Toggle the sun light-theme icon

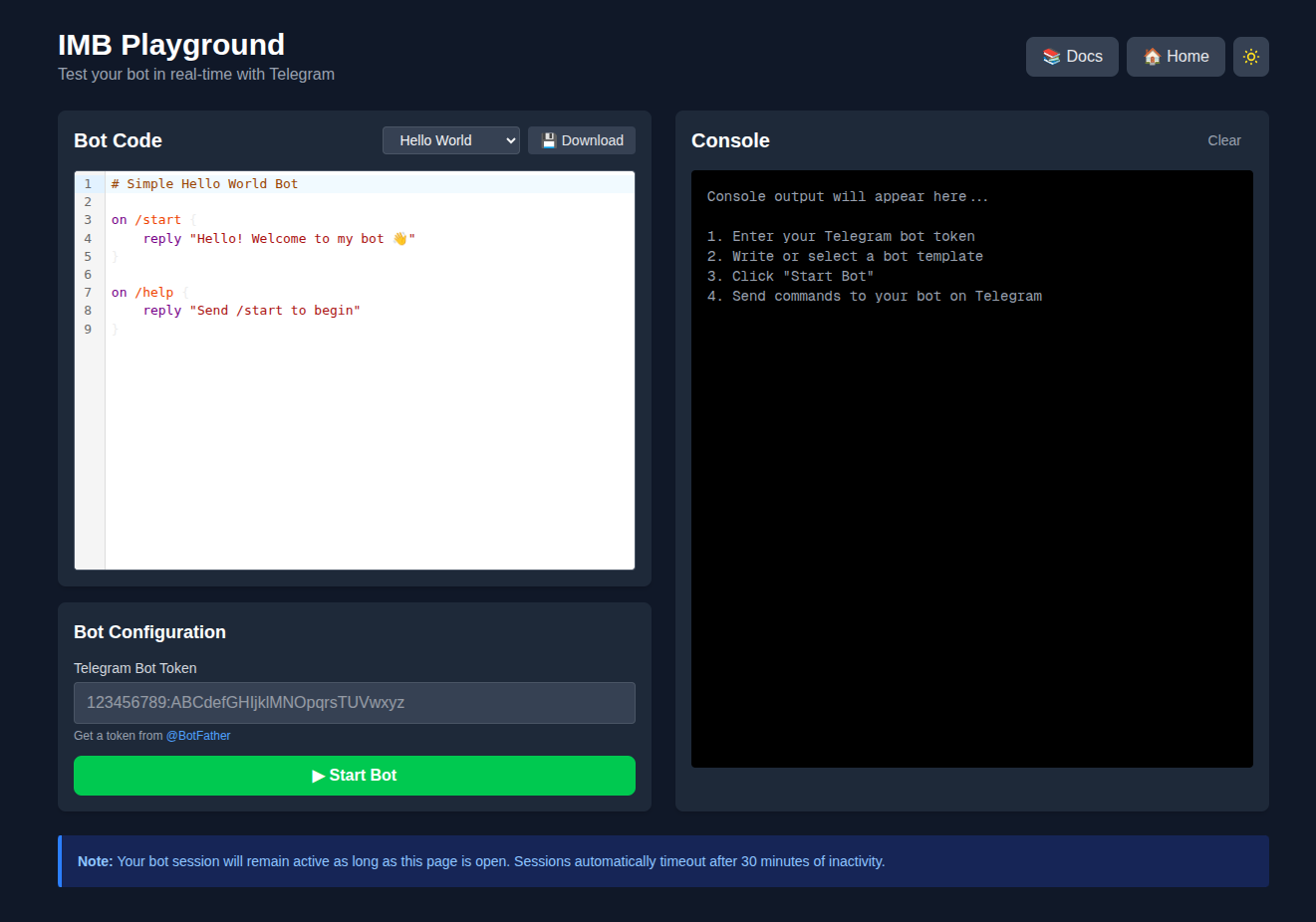pos(1251,57)
